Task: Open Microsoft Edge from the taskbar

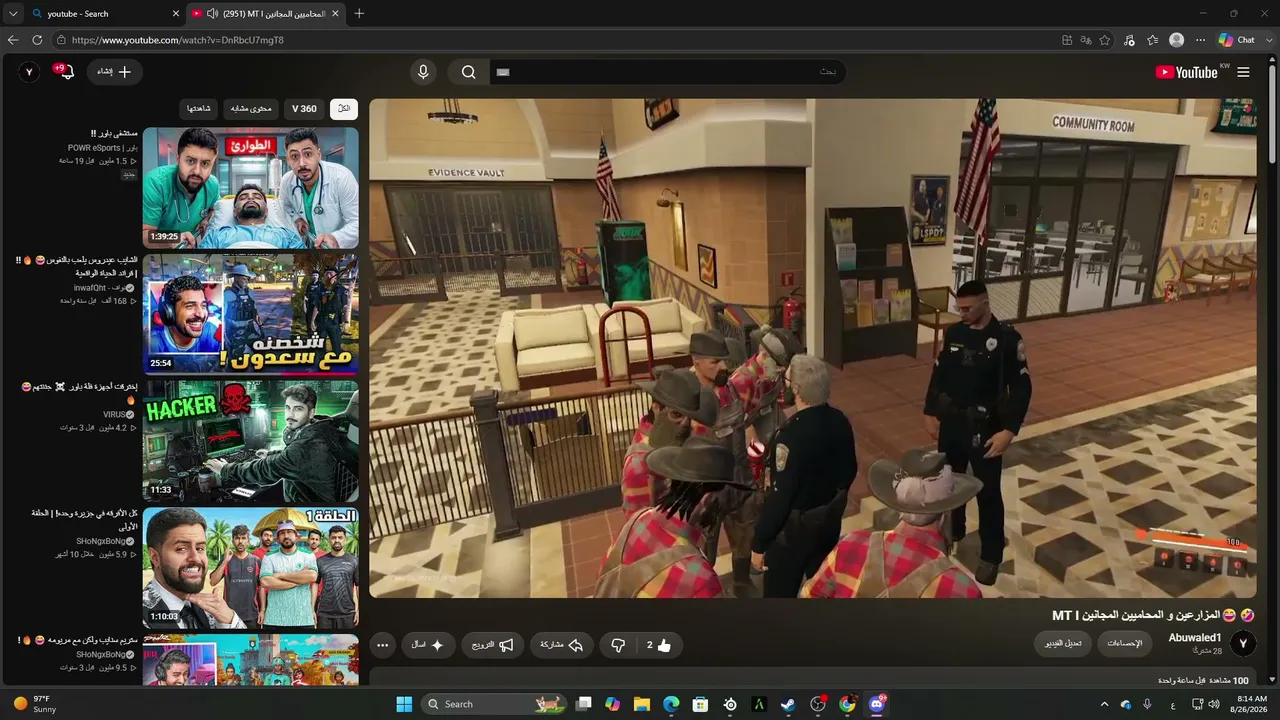Action: point(671,704)
